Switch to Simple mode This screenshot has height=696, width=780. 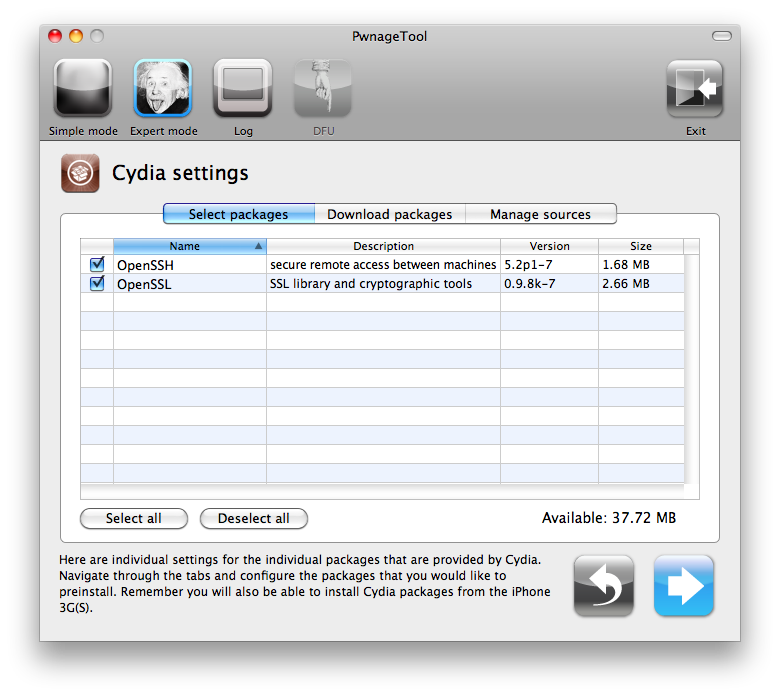click(x=83, y=88)
